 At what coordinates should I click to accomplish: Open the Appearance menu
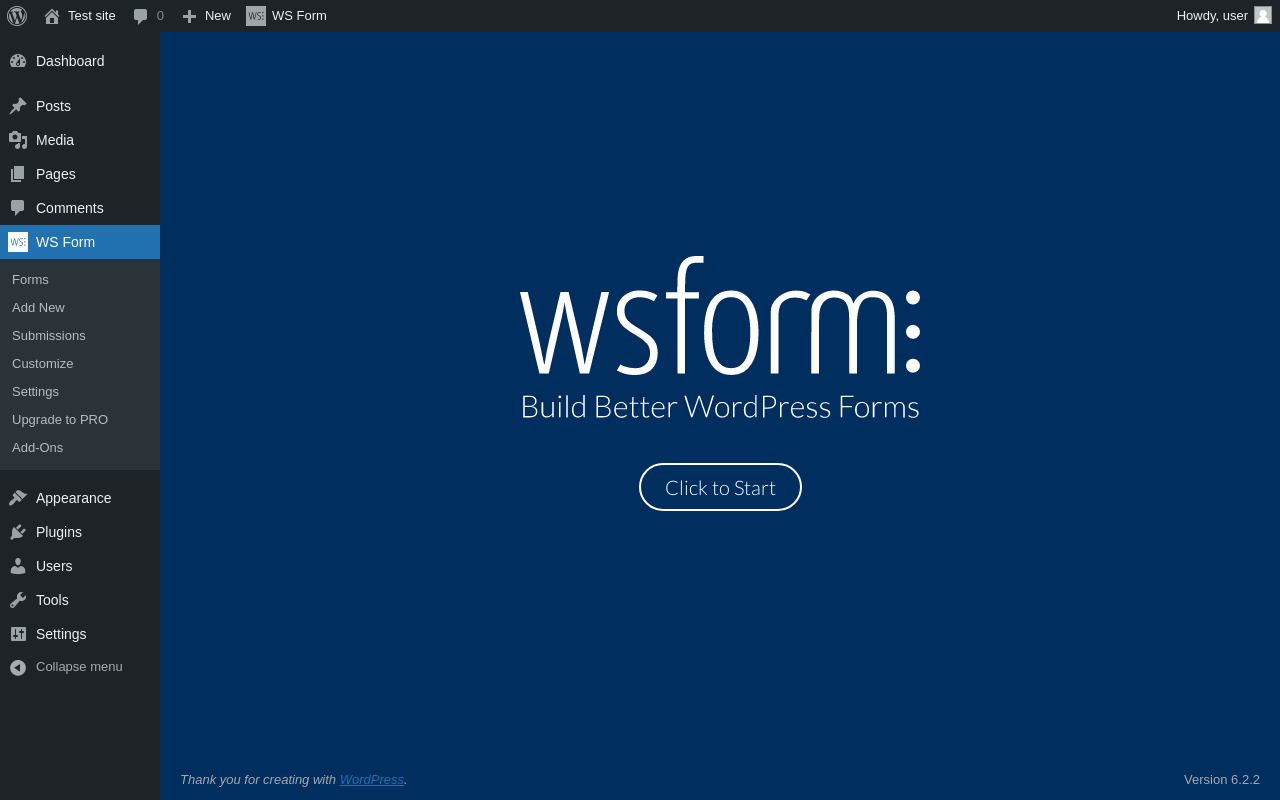(x=80, y=498)
